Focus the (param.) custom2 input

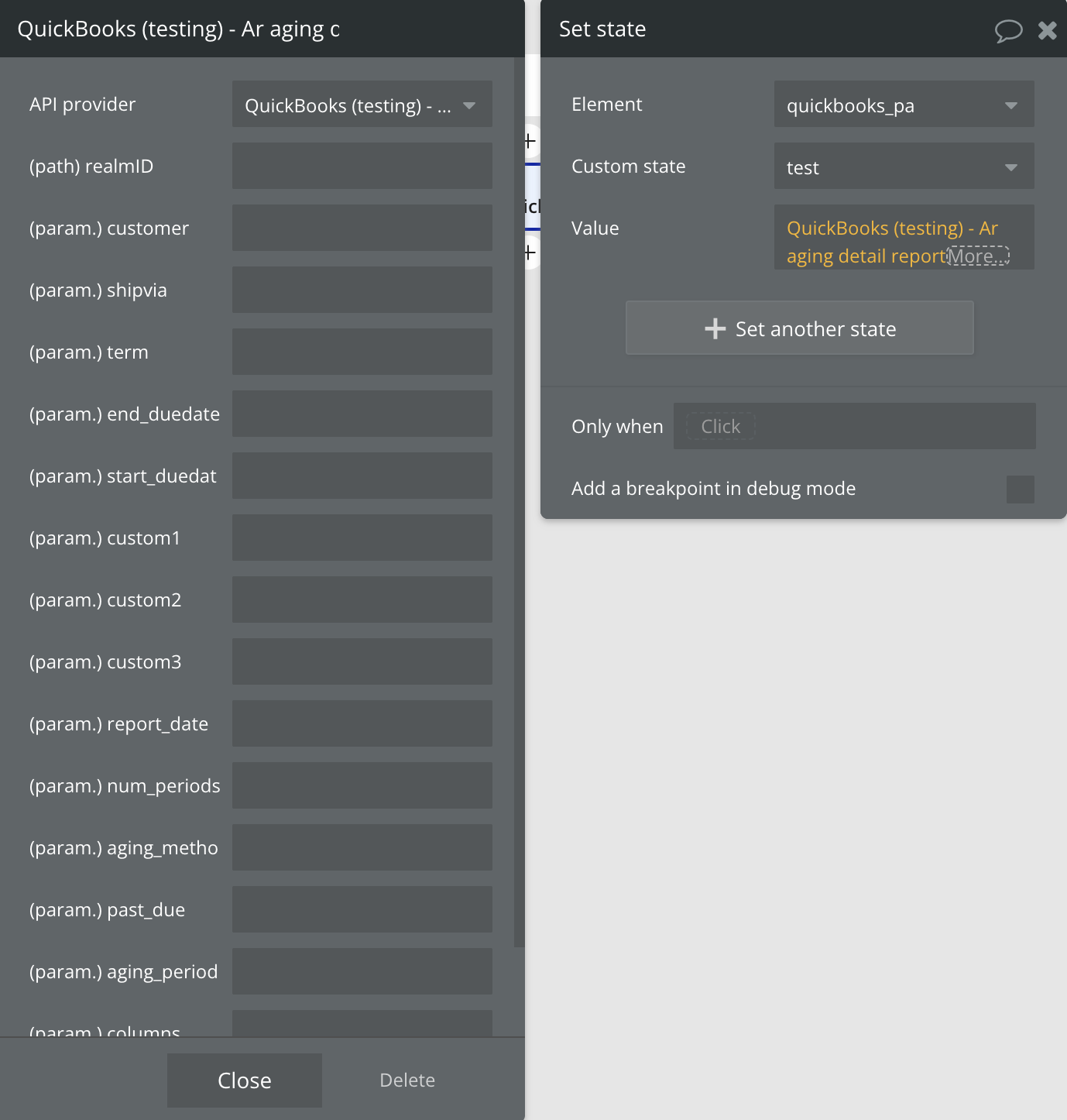[x=362, y=600]
